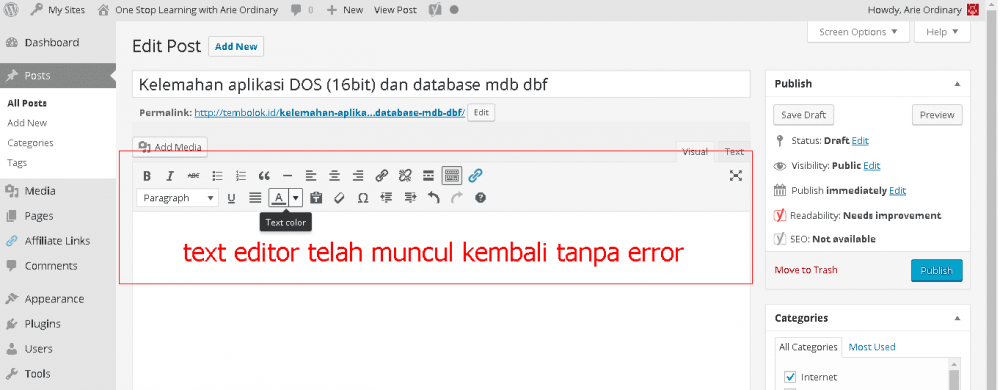
Task: Click the redo arrow icon
Action: 457,198
